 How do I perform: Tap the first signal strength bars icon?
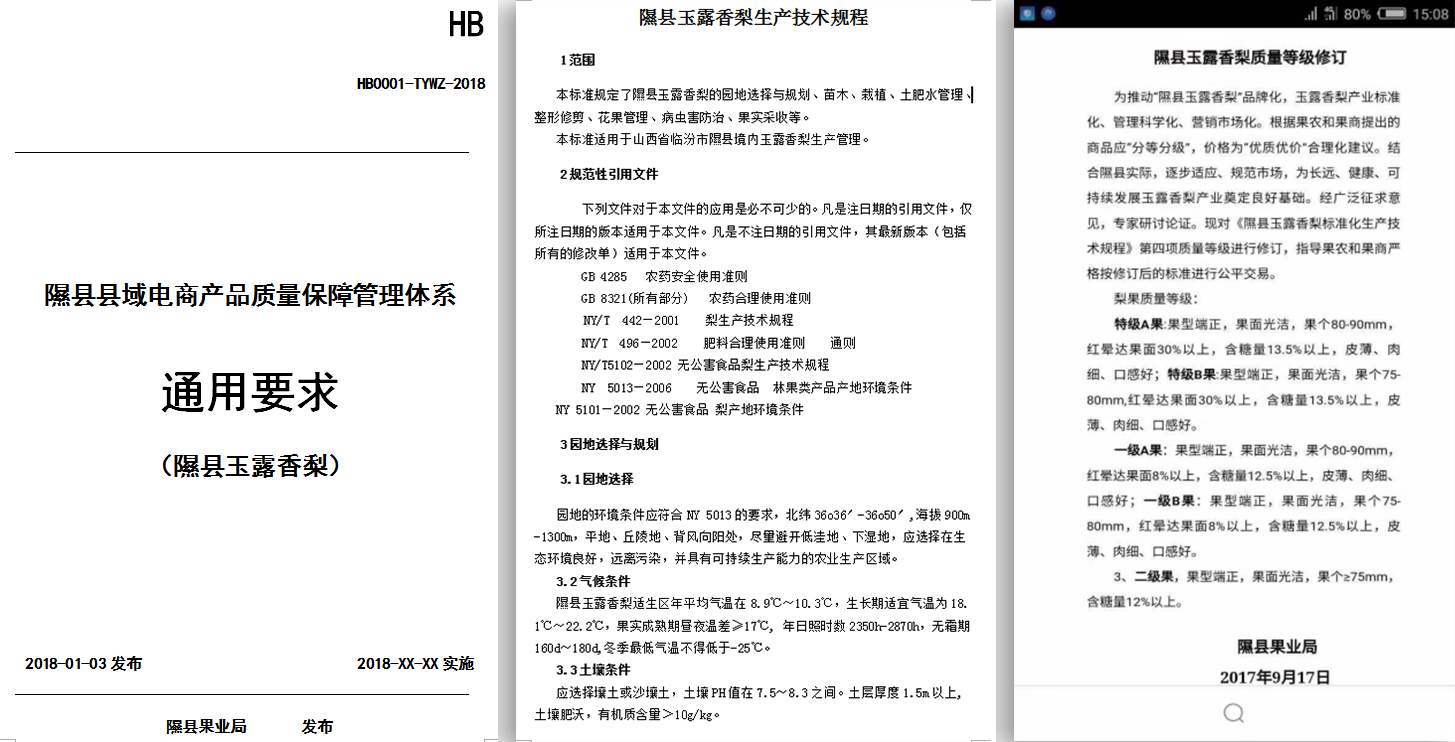1311,14
